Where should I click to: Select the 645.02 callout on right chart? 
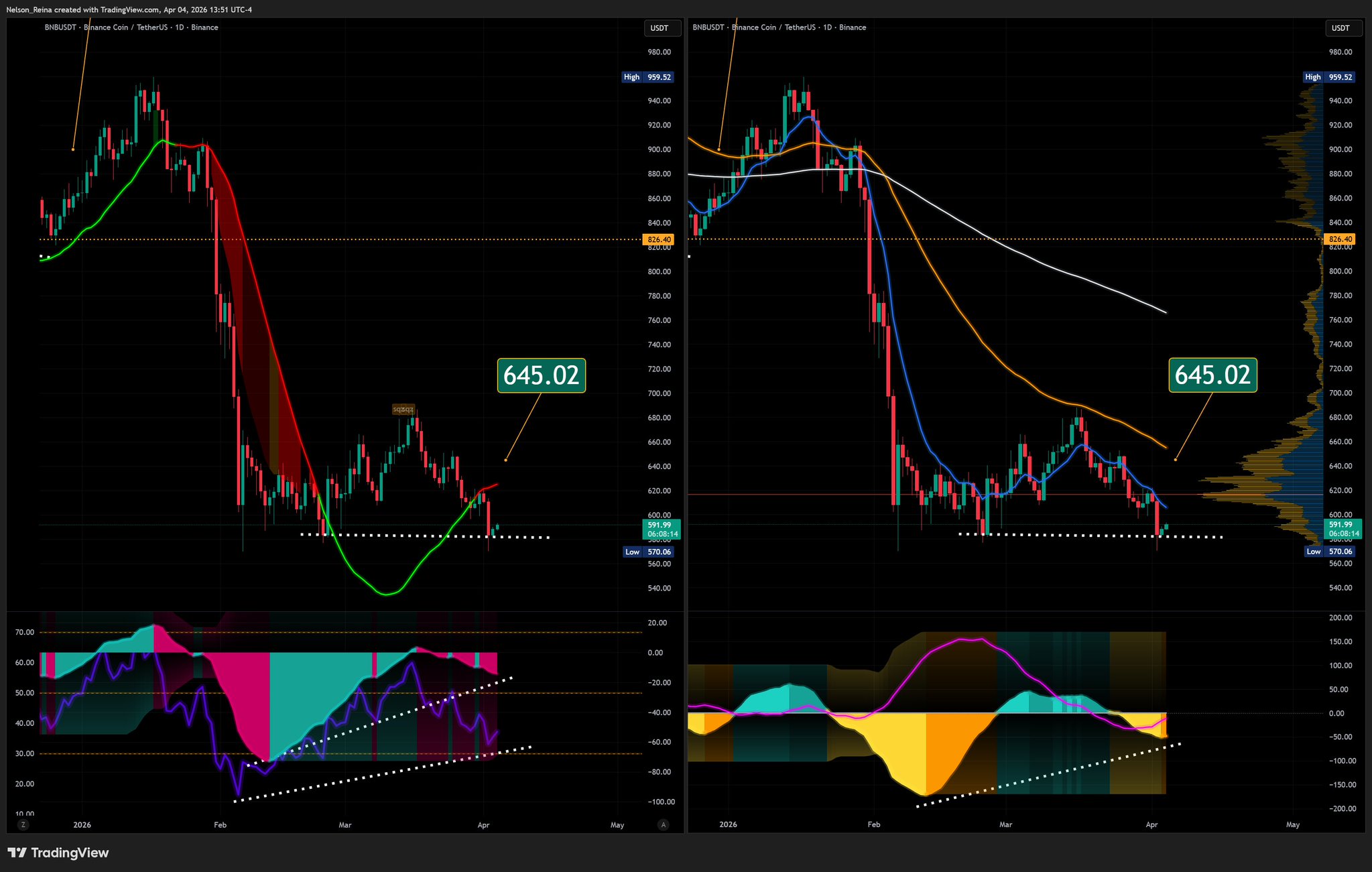point(1212,375)
